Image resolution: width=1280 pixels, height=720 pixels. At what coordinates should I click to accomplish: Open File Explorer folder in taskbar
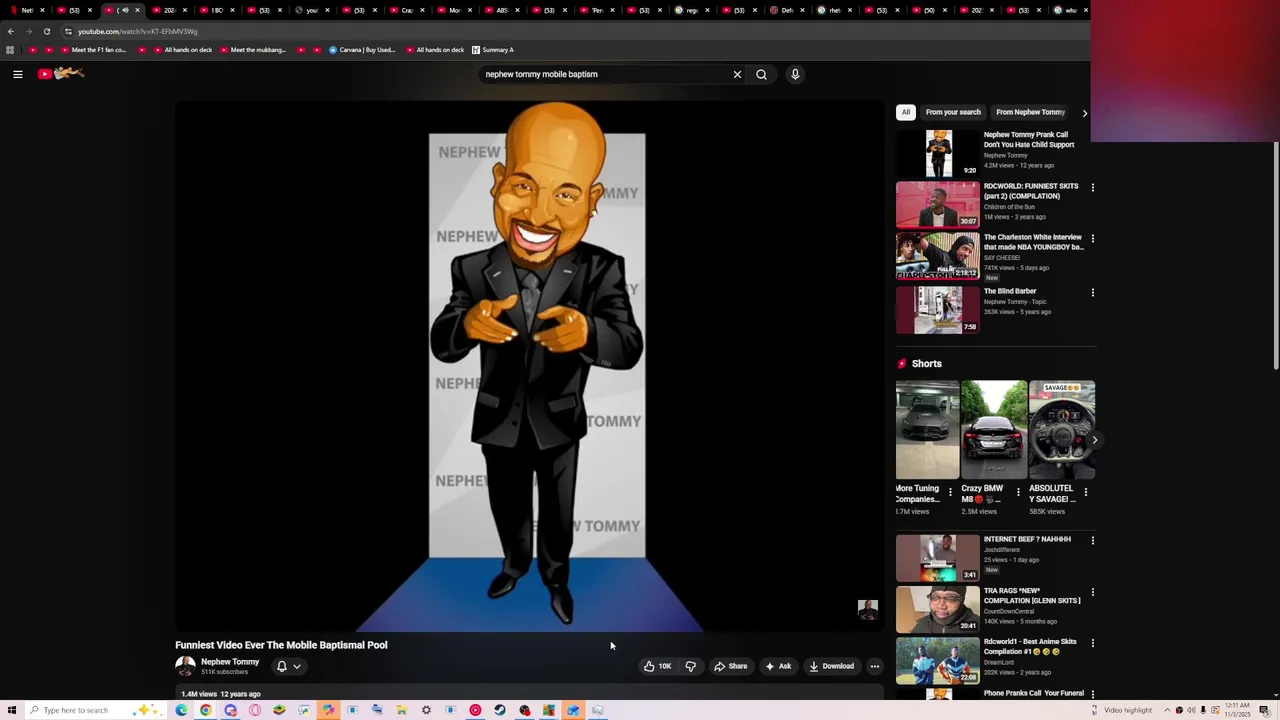pos(401,710)
